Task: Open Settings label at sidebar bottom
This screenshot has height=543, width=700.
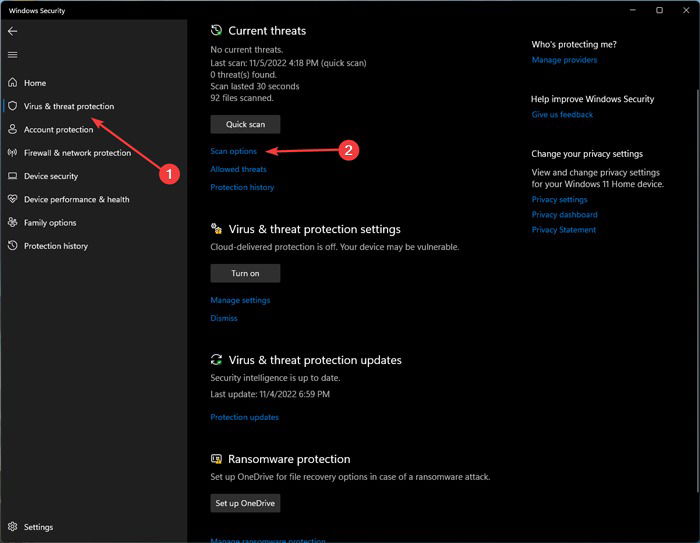Action: pos(38,527)
